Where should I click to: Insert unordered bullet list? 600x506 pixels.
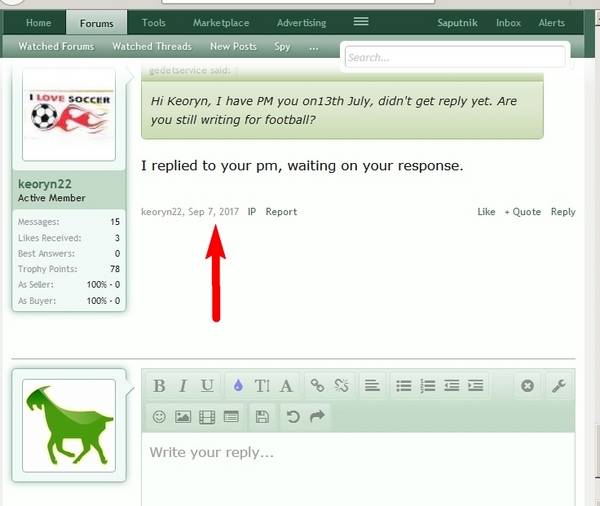coord(403,385)
